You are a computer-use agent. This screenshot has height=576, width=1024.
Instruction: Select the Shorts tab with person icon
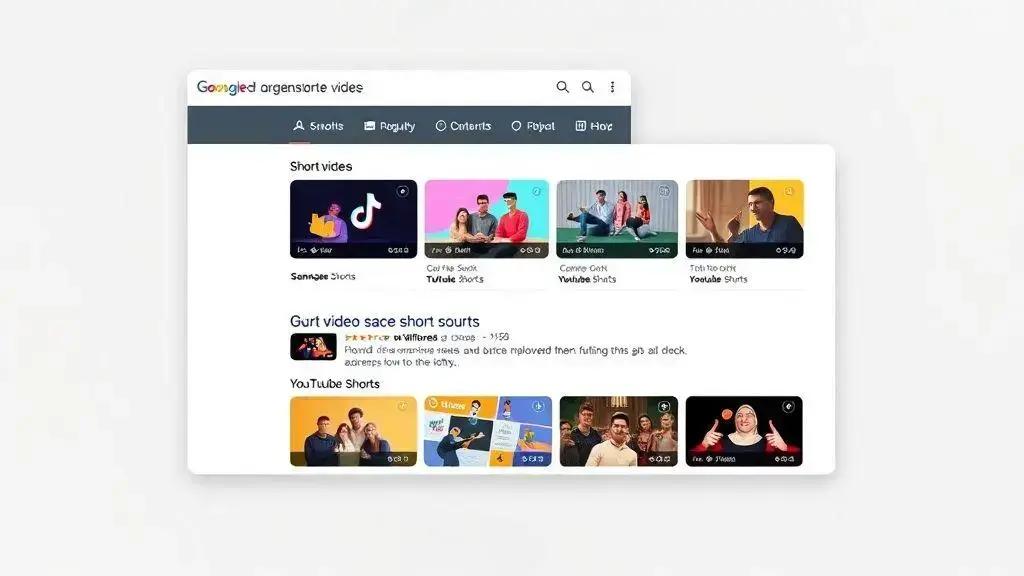point(318,126)
